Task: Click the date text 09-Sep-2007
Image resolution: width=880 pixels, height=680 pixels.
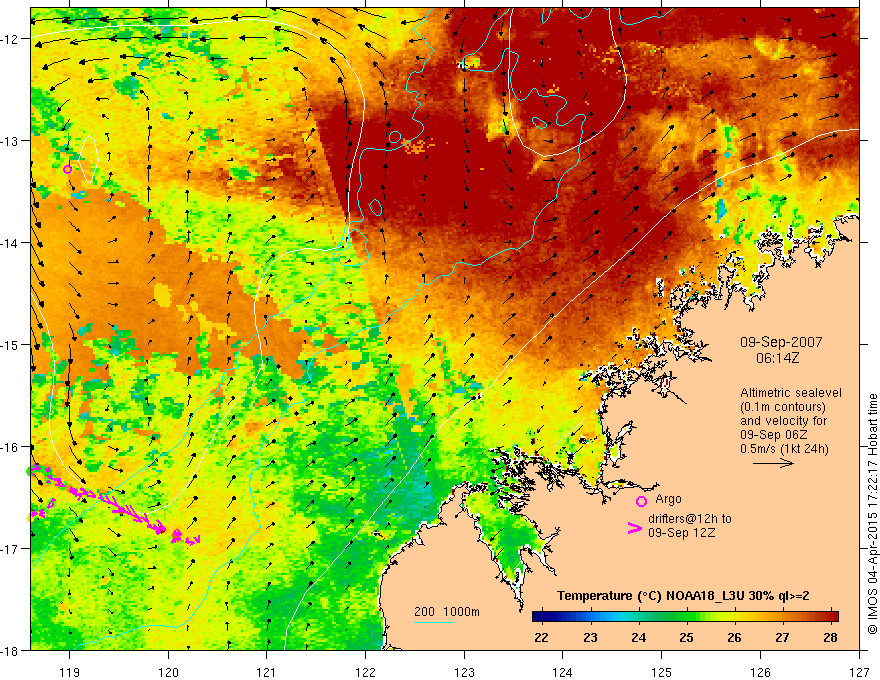Action: [x=781, y=342]
